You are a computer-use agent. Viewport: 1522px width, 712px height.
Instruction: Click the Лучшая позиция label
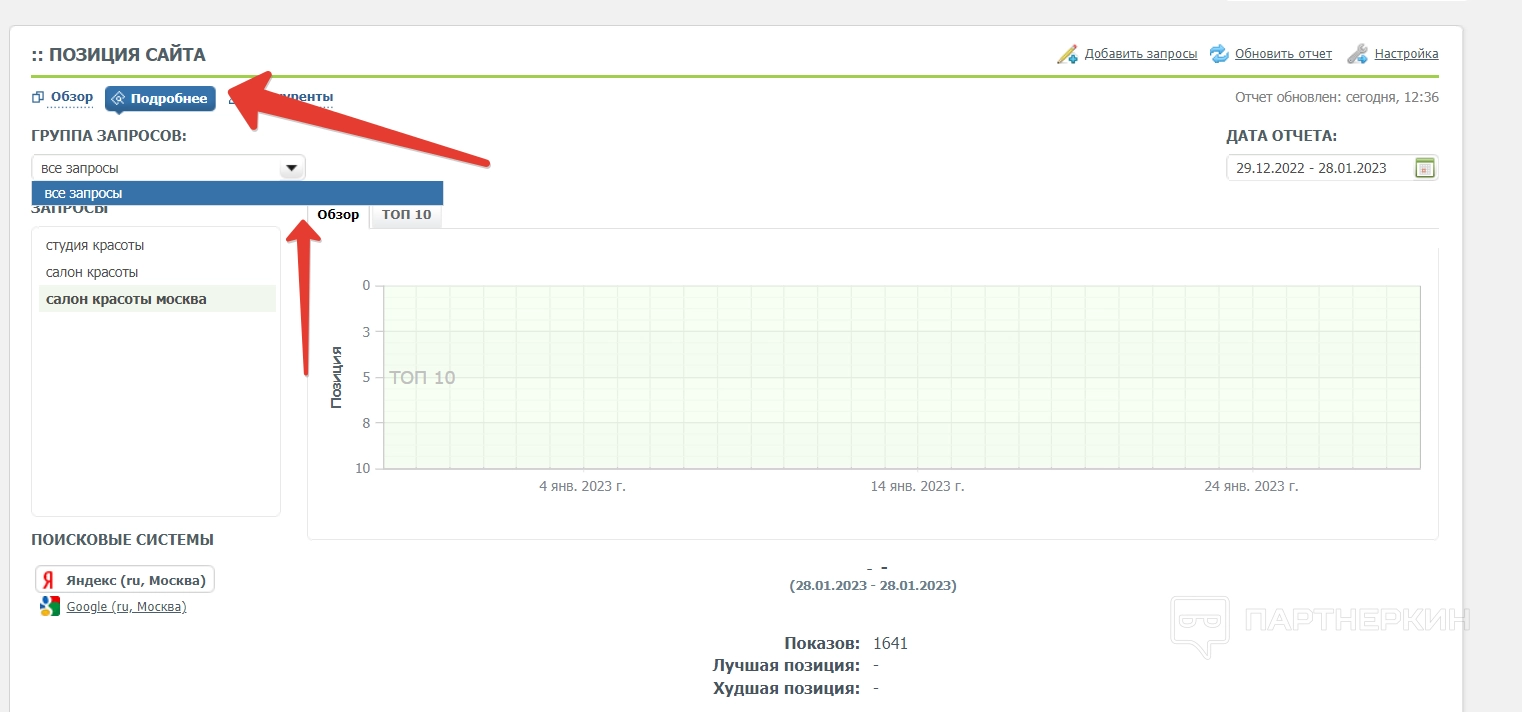786,665
